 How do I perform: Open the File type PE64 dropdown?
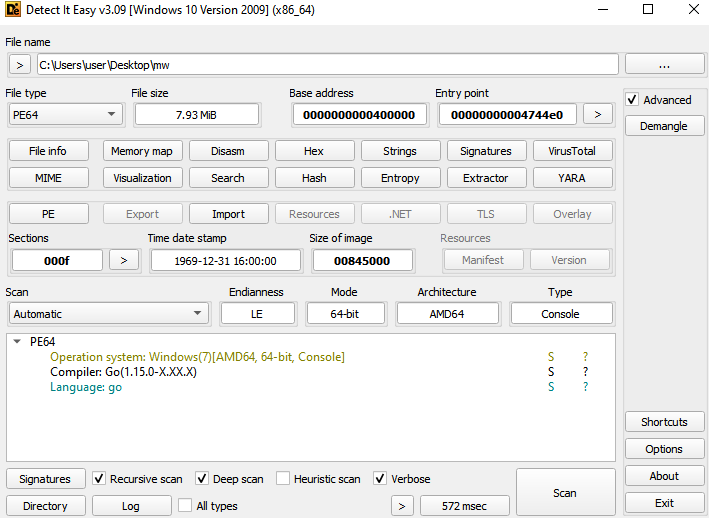tap(65, 114)
